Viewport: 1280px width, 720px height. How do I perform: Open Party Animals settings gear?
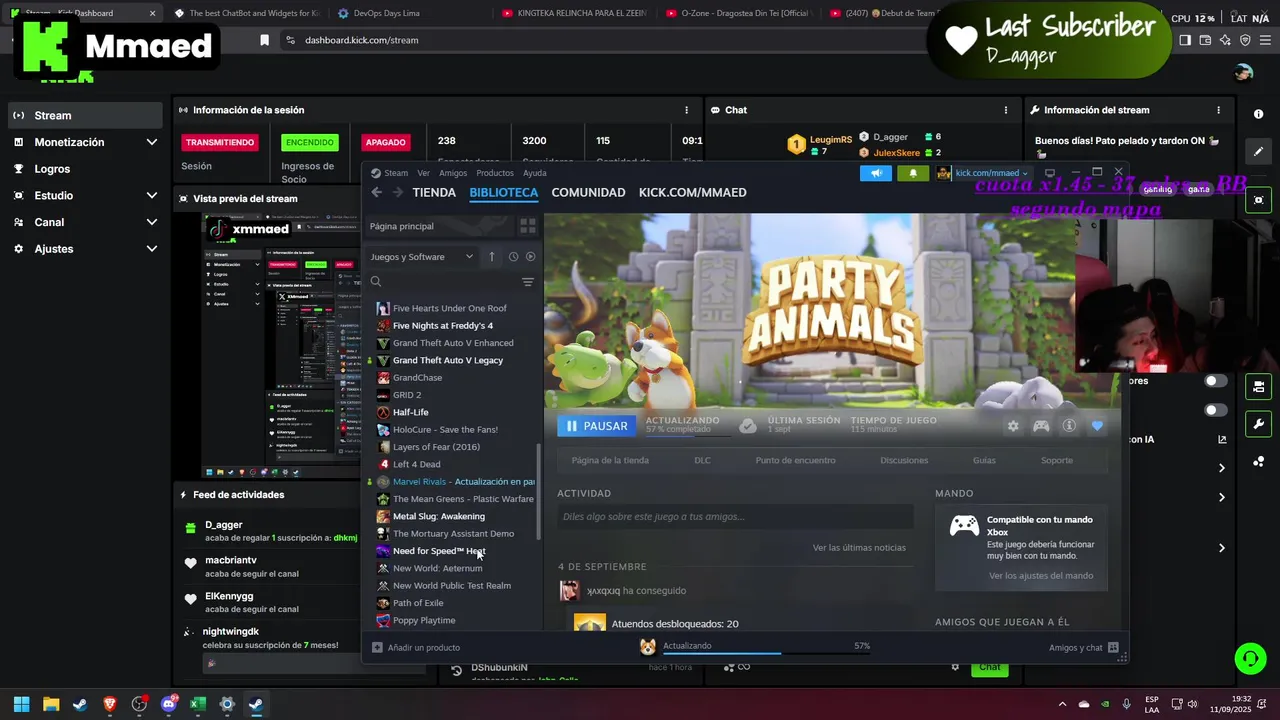[1013, 426]
